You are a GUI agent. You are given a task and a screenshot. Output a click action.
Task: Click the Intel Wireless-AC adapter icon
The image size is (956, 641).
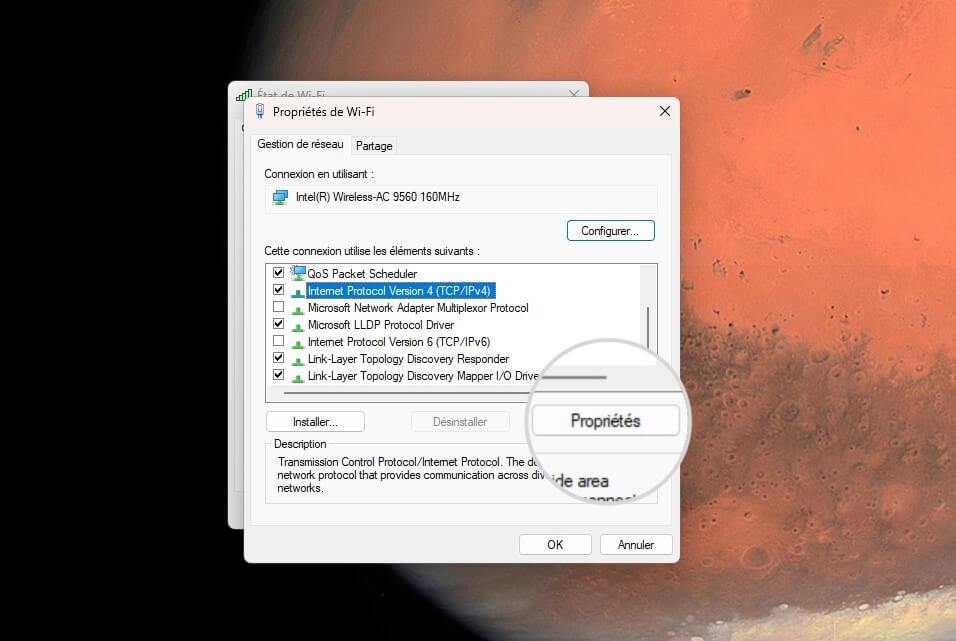coord(280,198)
